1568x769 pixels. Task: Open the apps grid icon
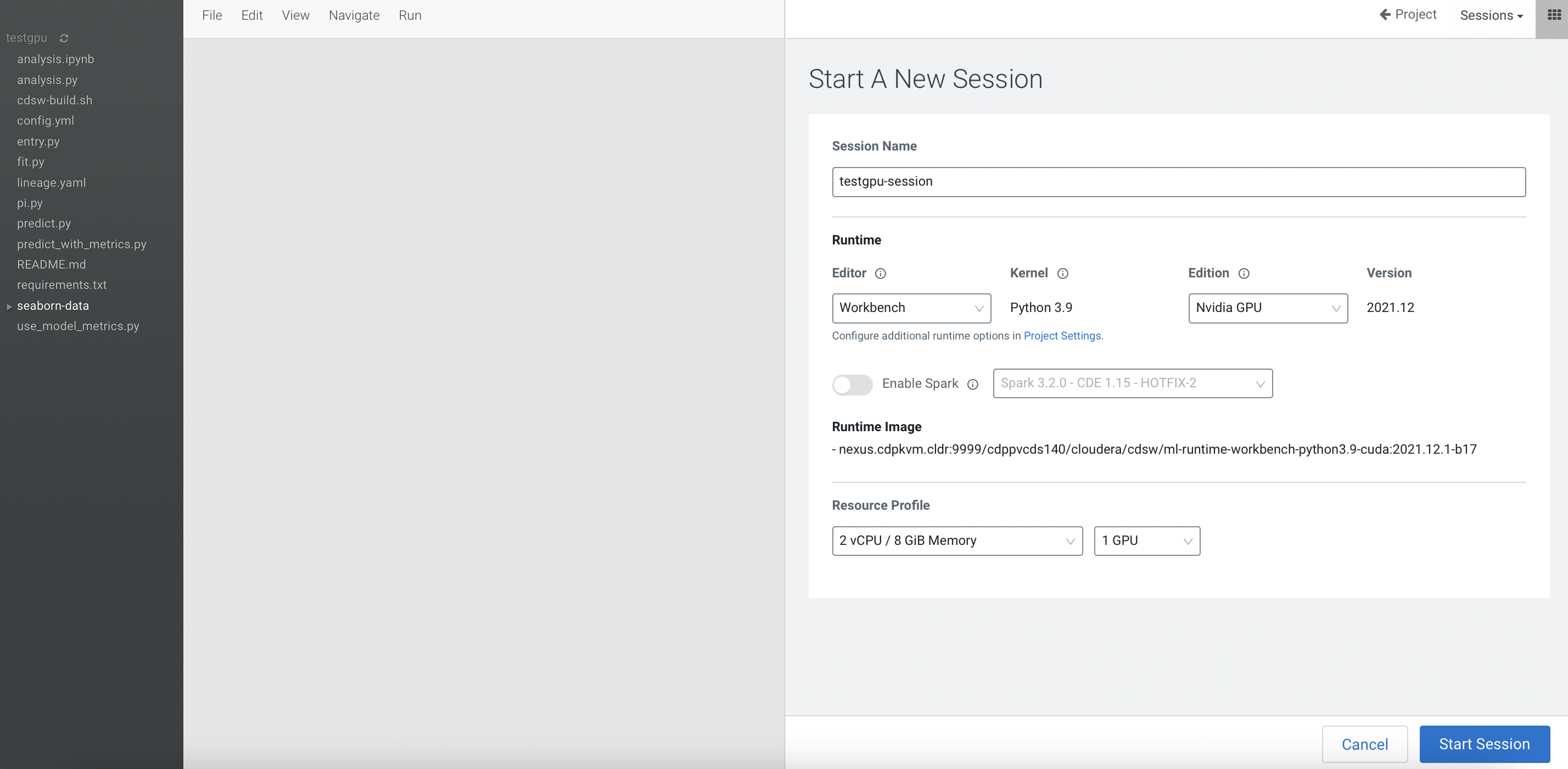pyautogui.click(x=1553, y=15)
